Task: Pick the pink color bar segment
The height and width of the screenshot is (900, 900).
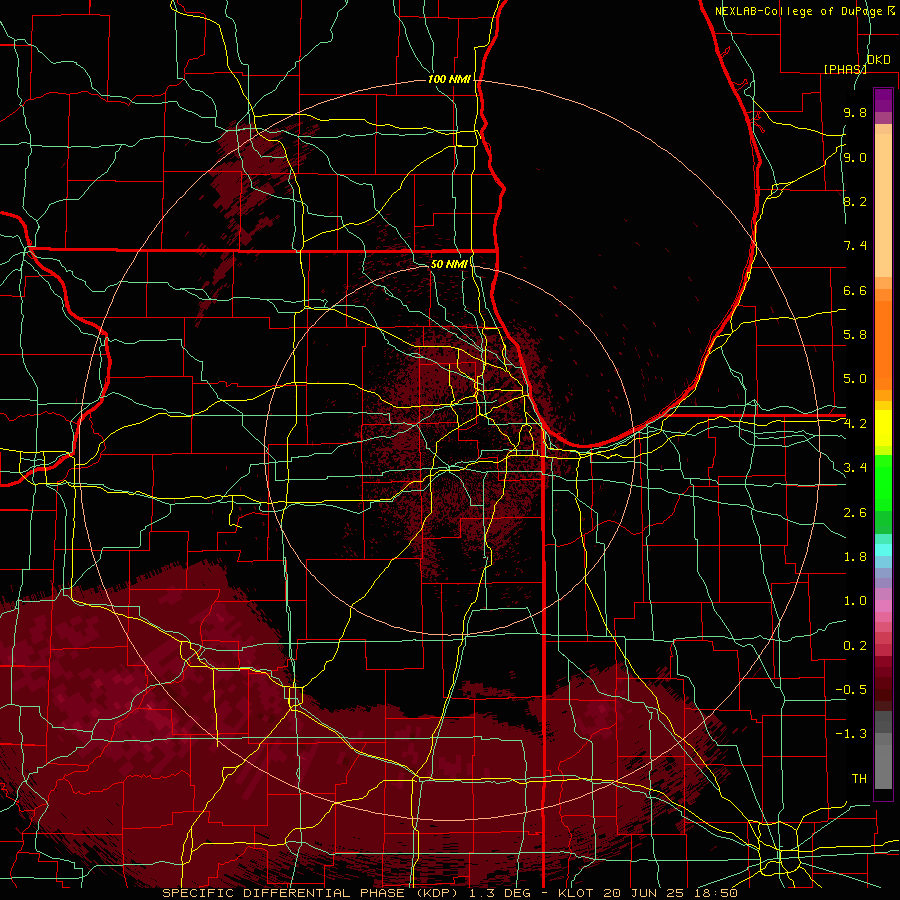Action: click(883, 606)
